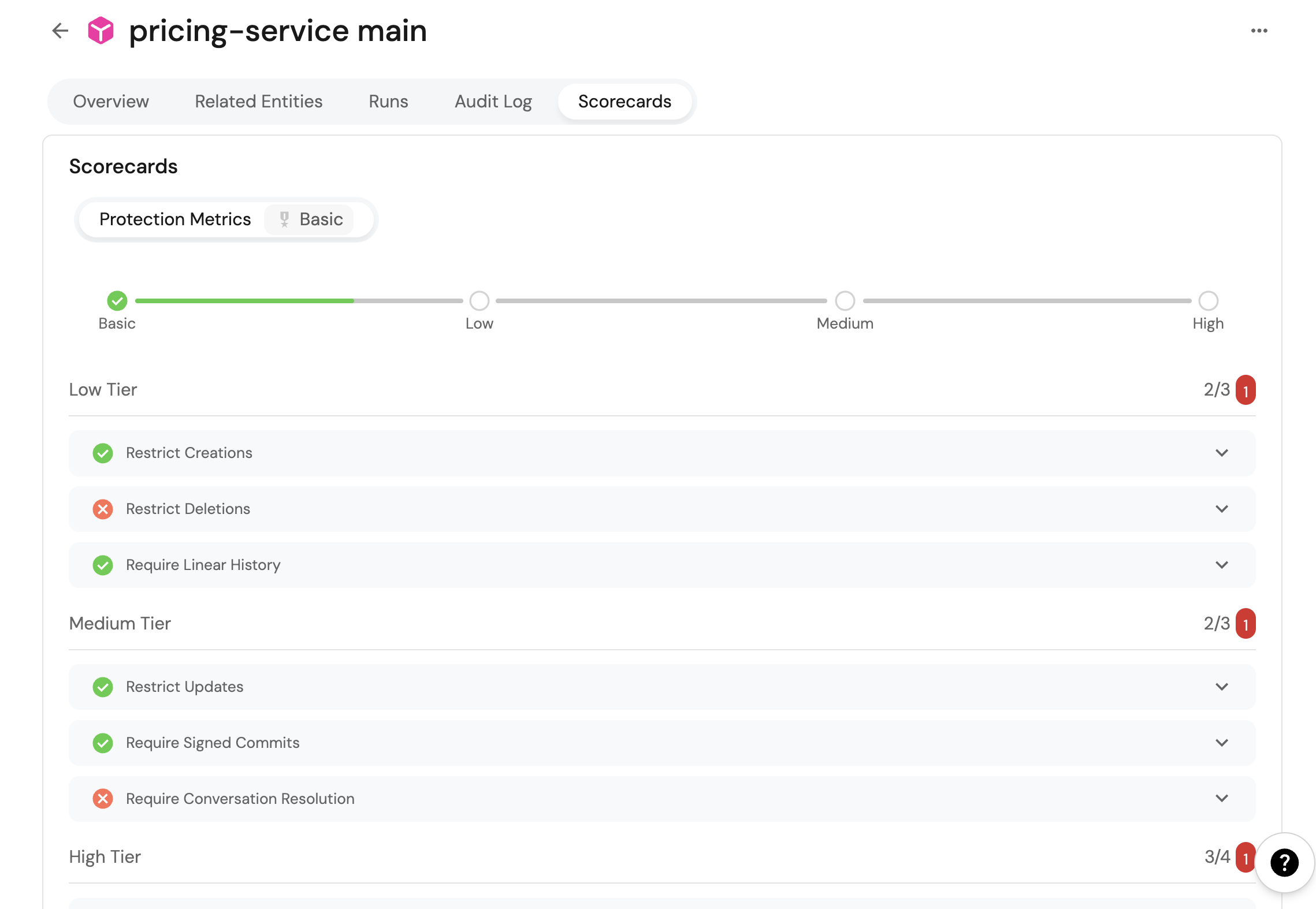Click the trophy icon beside Basic

284,219
